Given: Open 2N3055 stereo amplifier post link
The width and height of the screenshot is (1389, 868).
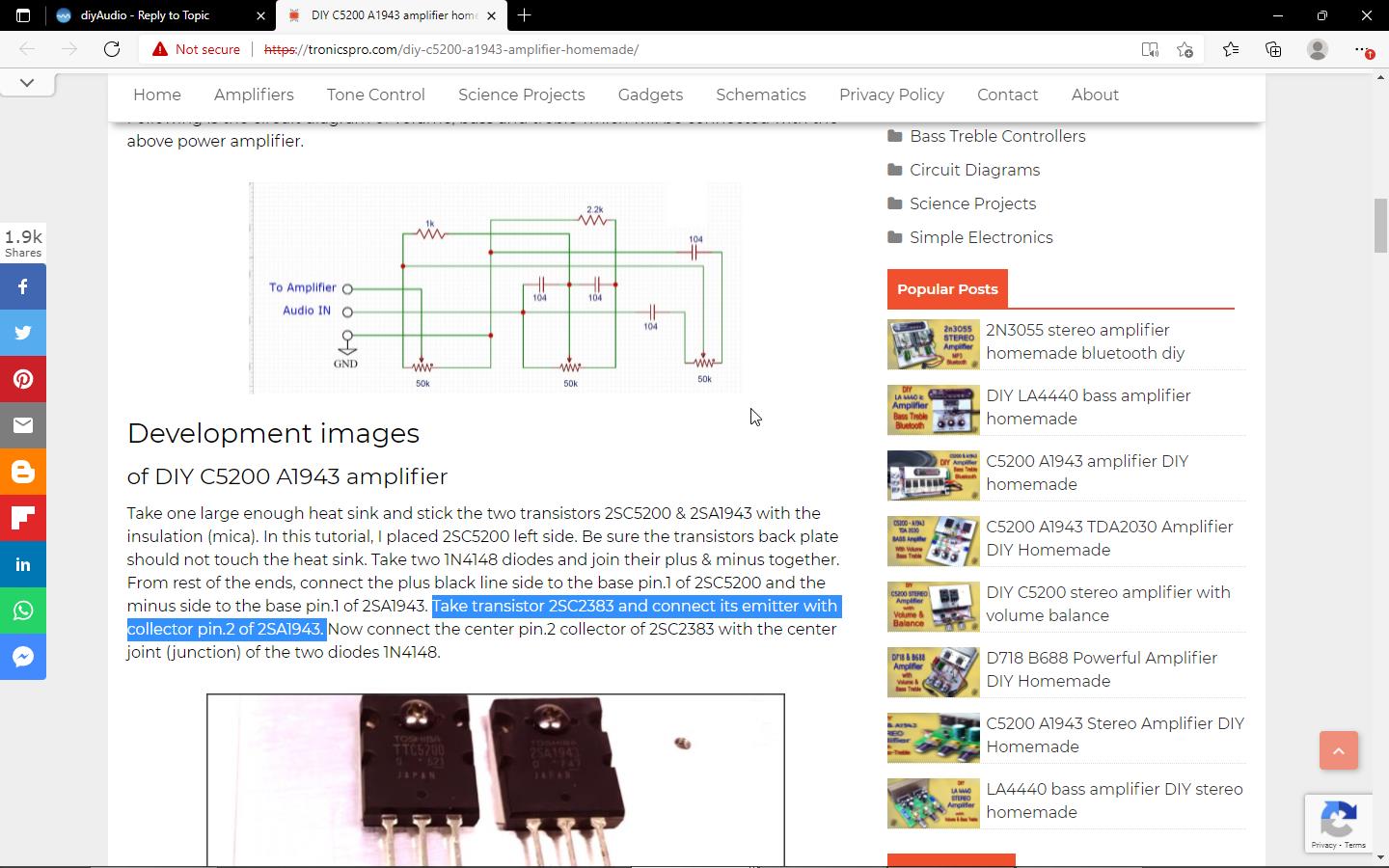Looking at the screenshot, I should pyautogui.click(x=1085, y=341).
